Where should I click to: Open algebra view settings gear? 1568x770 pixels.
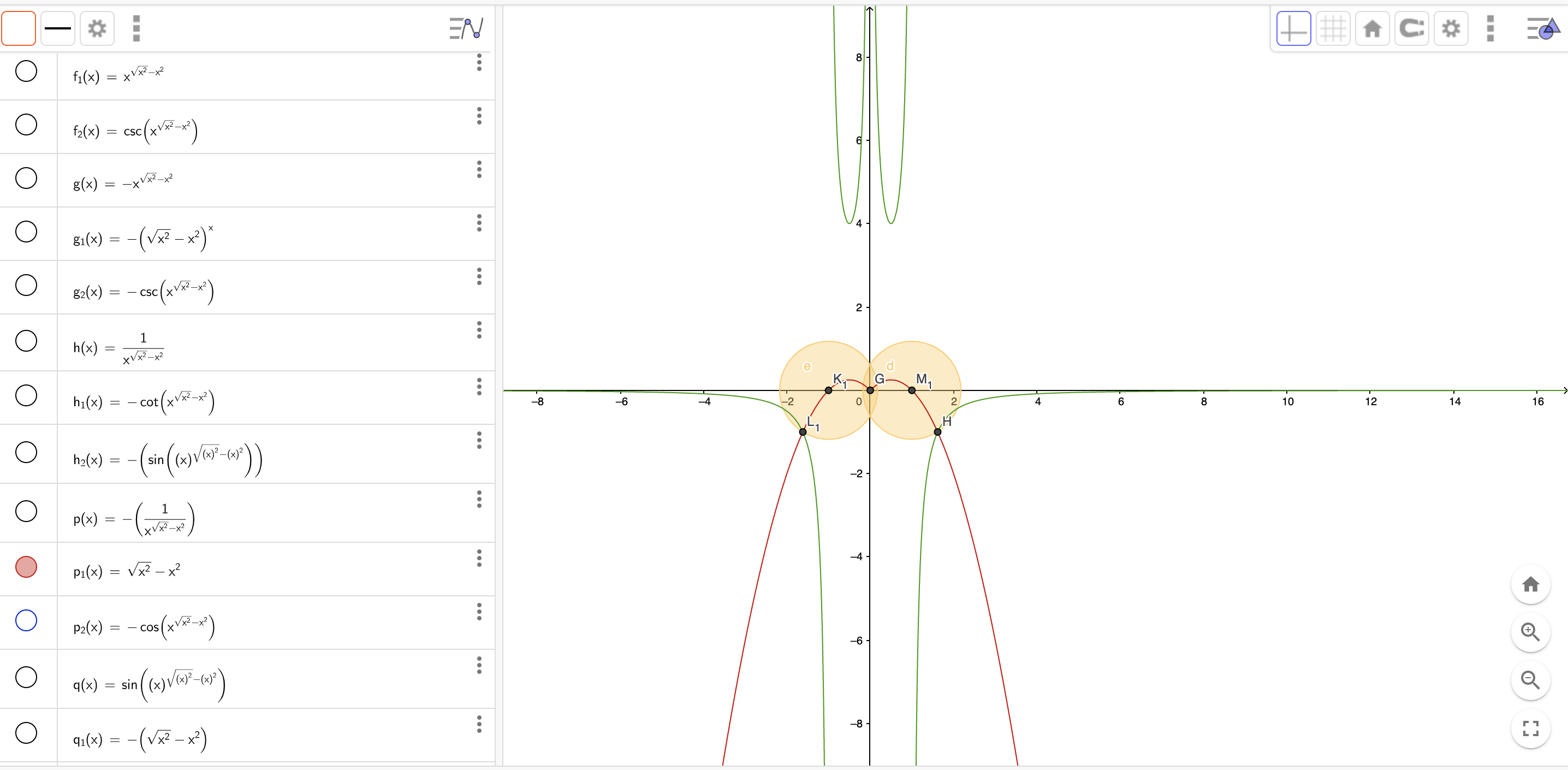click(x=97, y=28)
